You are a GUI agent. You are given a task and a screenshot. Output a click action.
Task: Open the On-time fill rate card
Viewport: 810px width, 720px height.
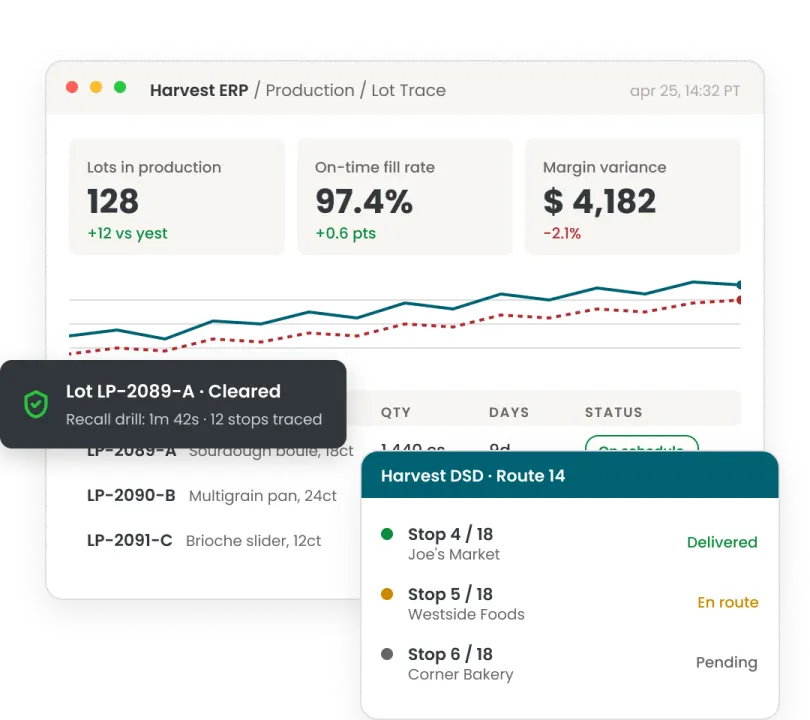(405, 196)
